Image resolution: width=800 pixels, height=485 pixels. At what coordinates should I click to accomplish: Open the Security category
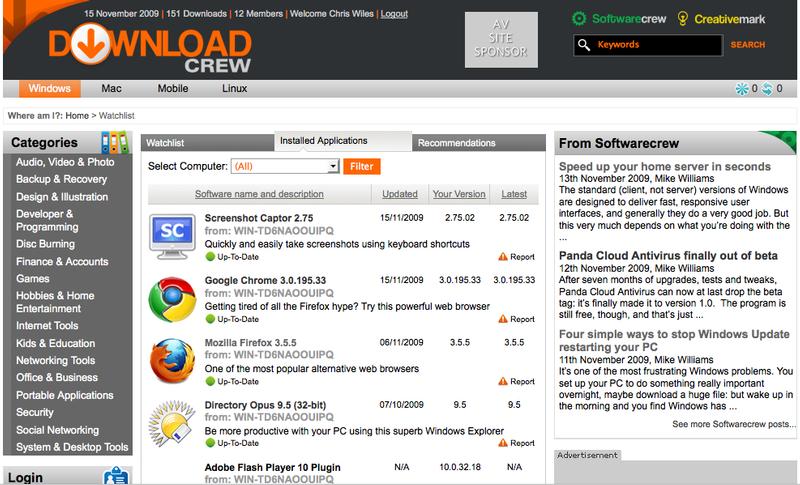(x=35, y=412)
